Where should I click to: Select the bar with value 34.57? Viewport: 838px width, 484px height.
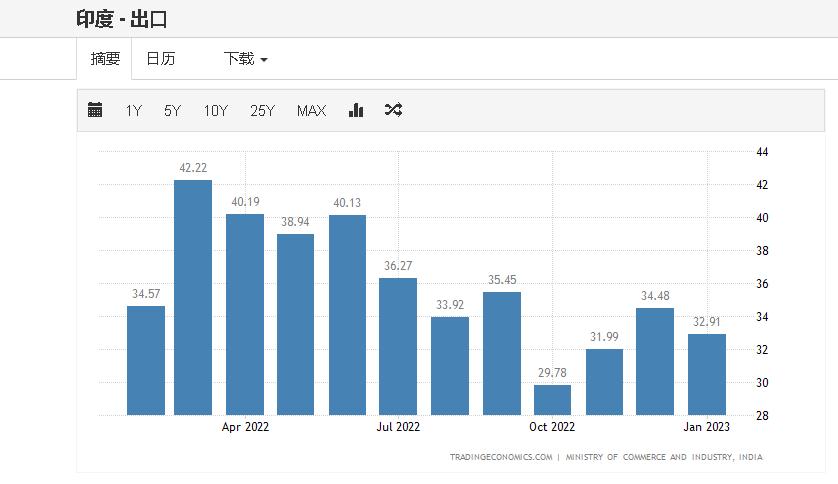tap(146, 360)
